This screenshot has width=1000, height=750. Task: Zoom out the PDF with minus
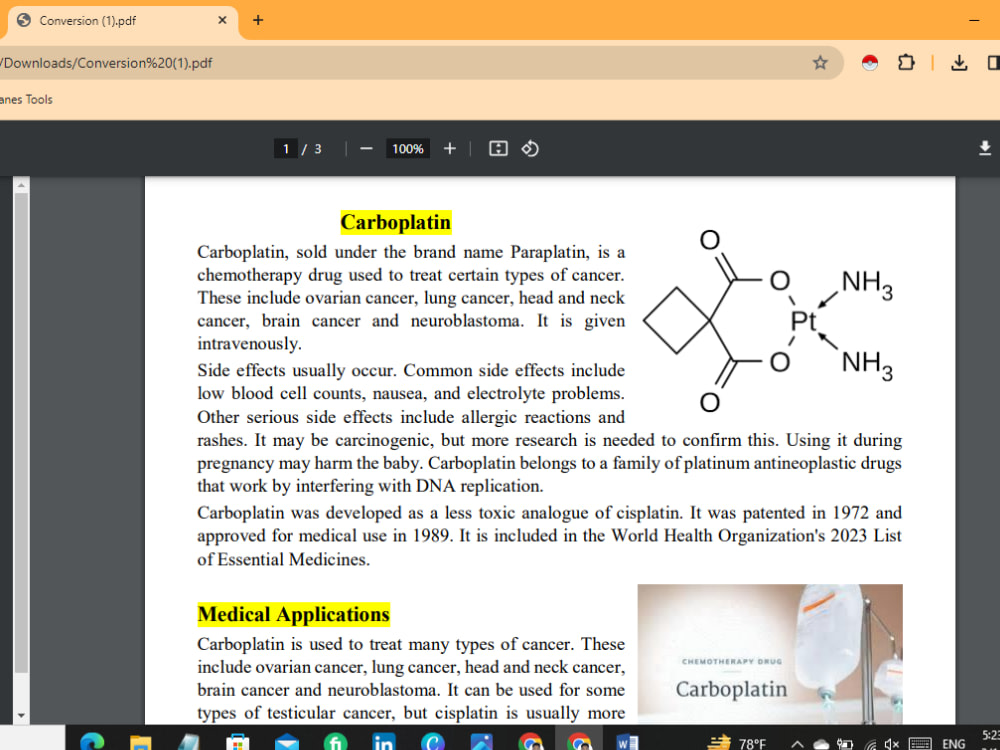[x=366, y=149]
